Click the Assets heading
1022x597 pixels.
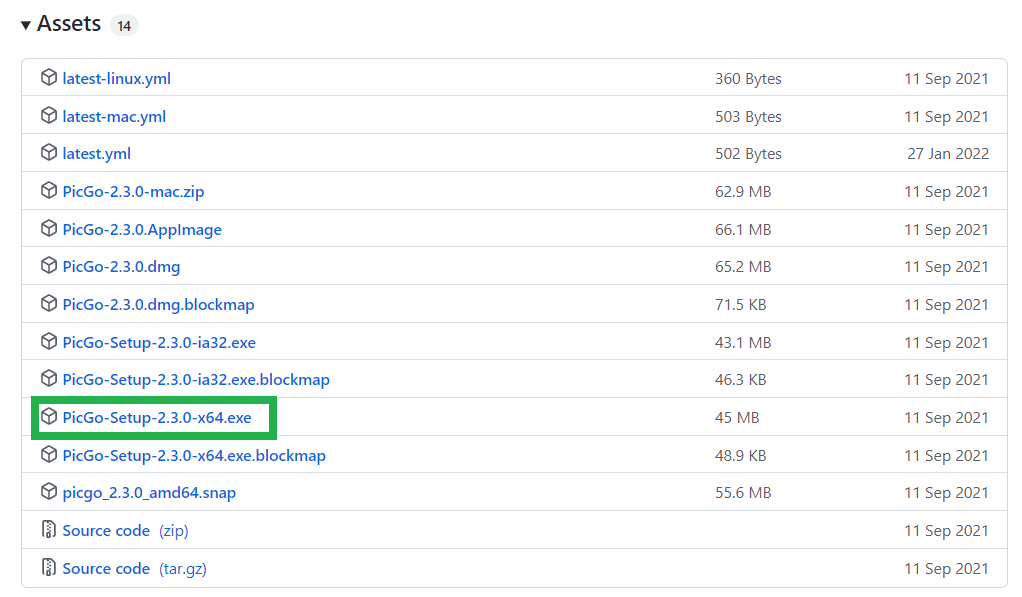(x=69, y=24)
